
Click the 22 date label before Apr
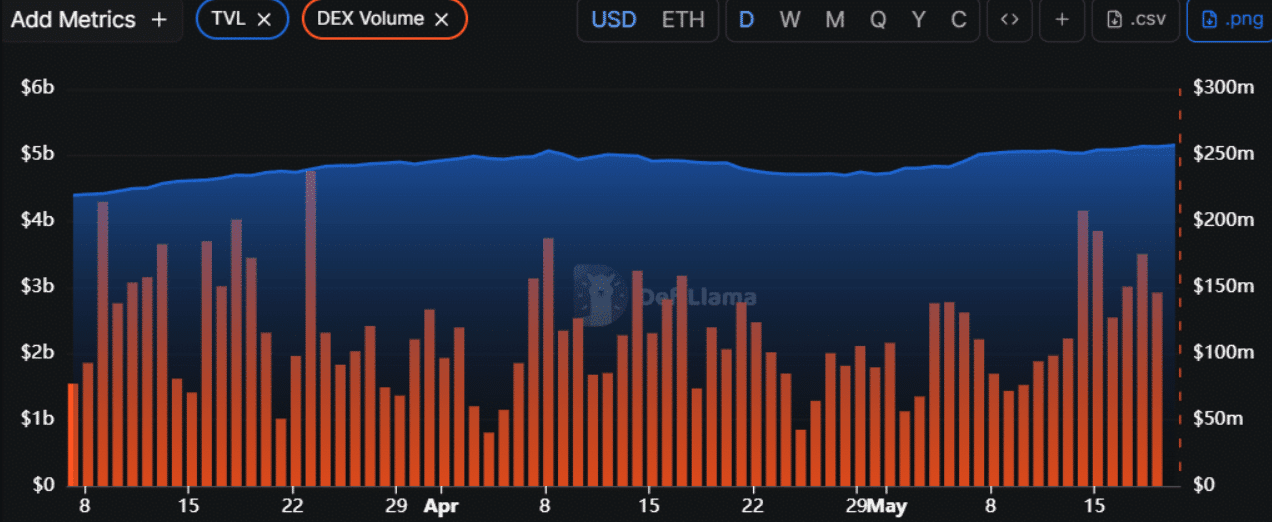pyautogui.click(x=293, y=504)
